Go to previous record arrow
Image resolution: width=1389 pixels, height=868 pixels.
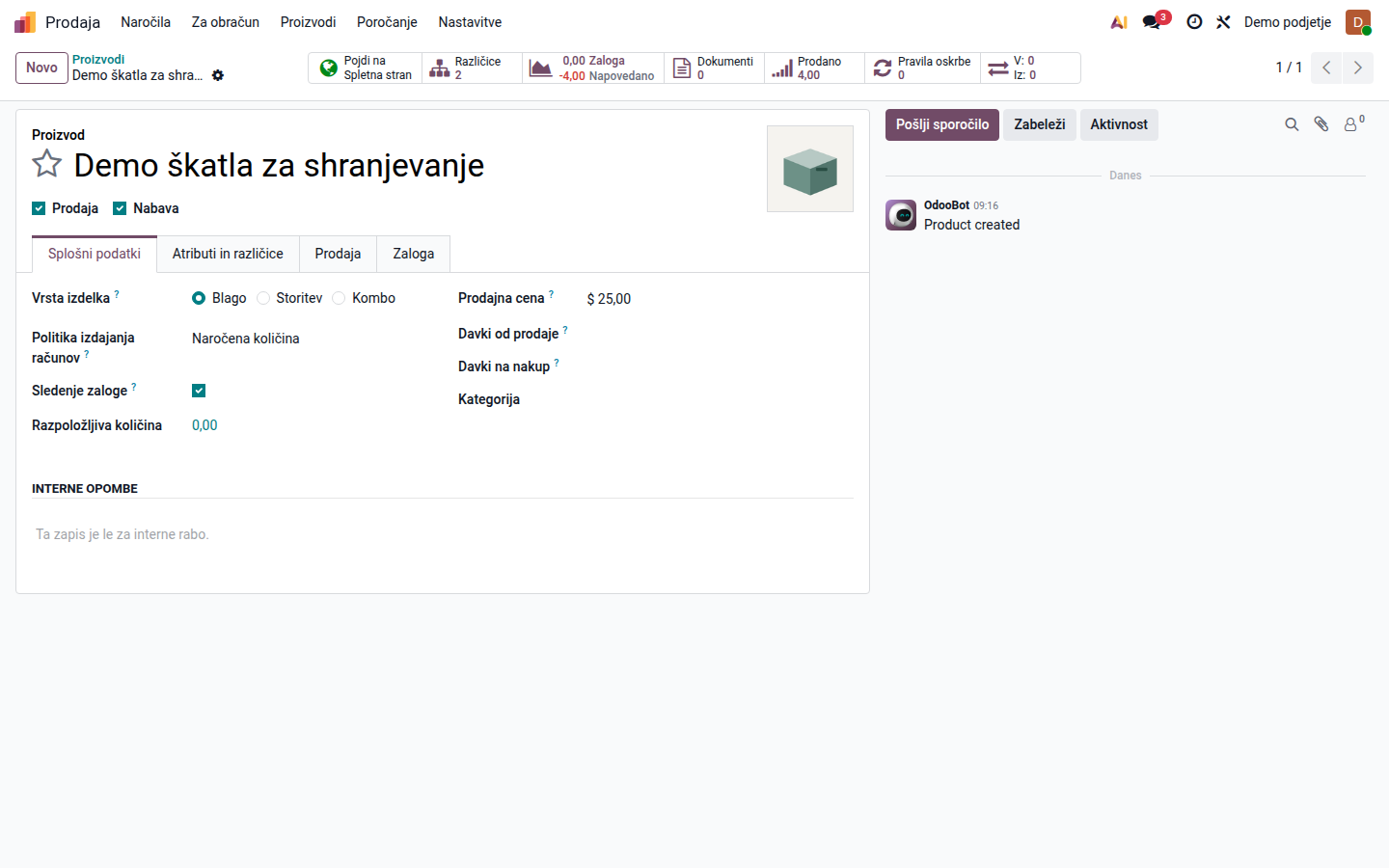coord(1326,68)
